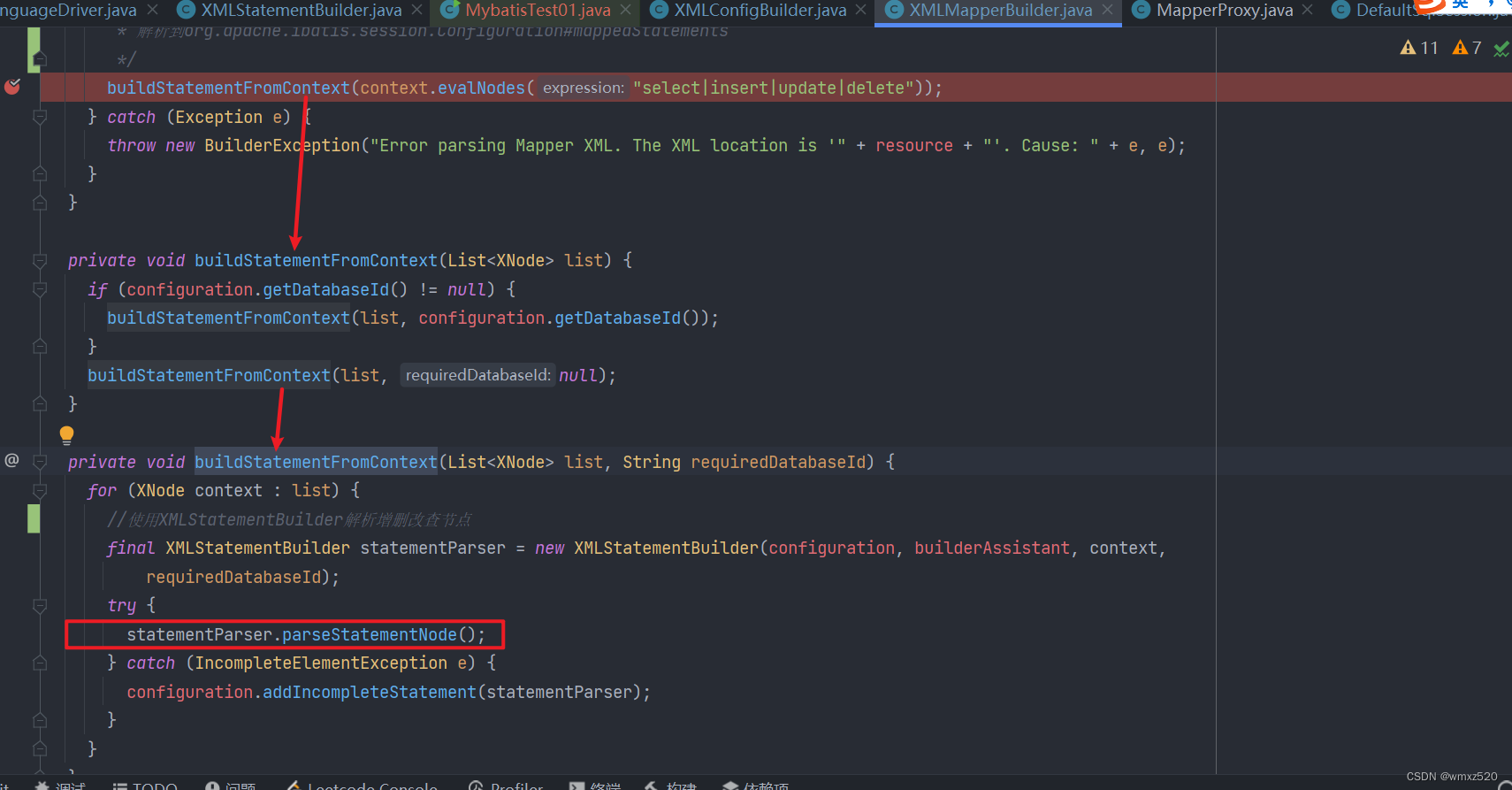
Task: Click the class icon on XMLConfigBuilder.java tab
Action: point(659,10)
